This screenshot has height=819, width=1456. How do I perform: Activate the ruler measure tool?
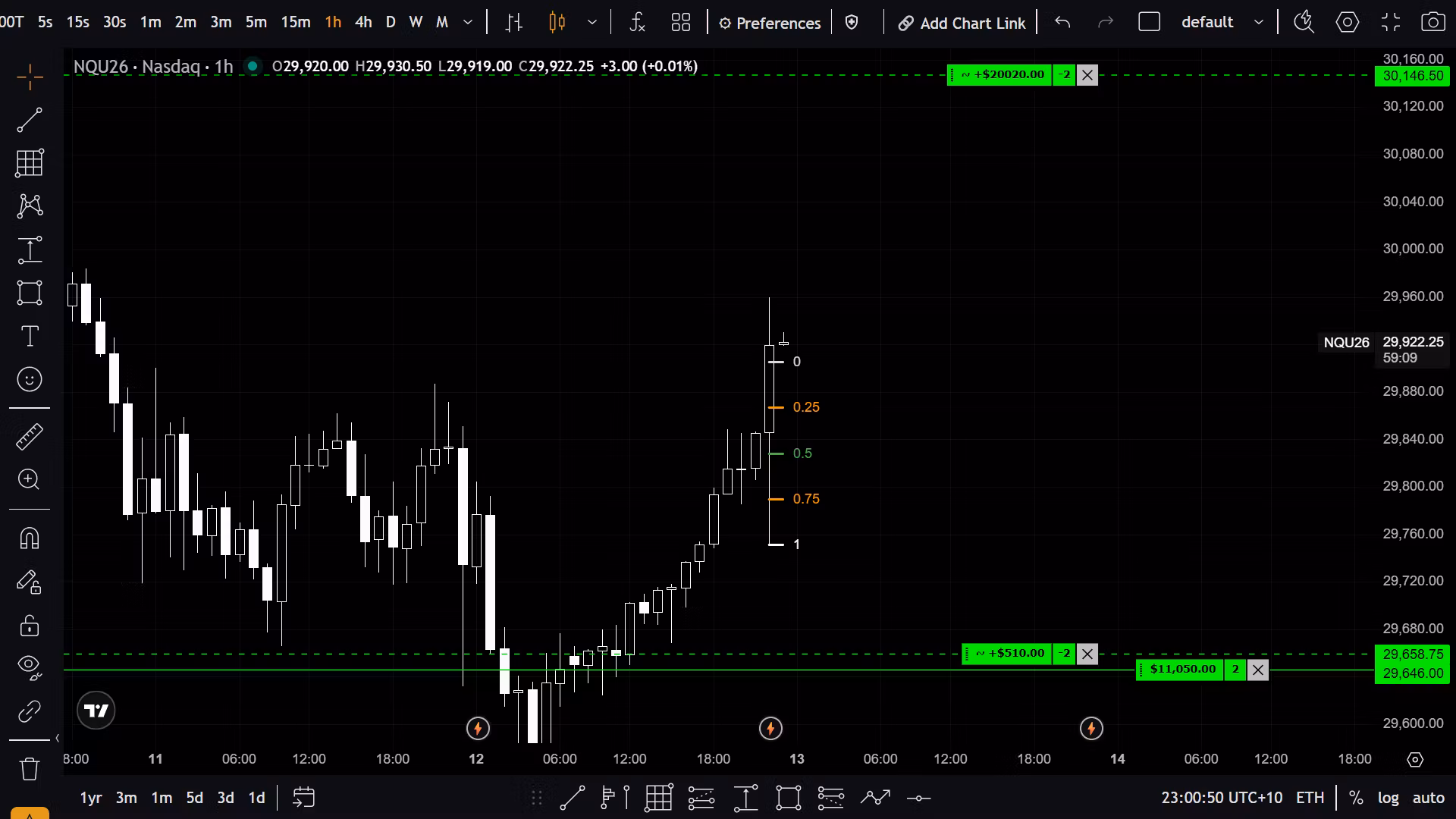pos(30,437)
